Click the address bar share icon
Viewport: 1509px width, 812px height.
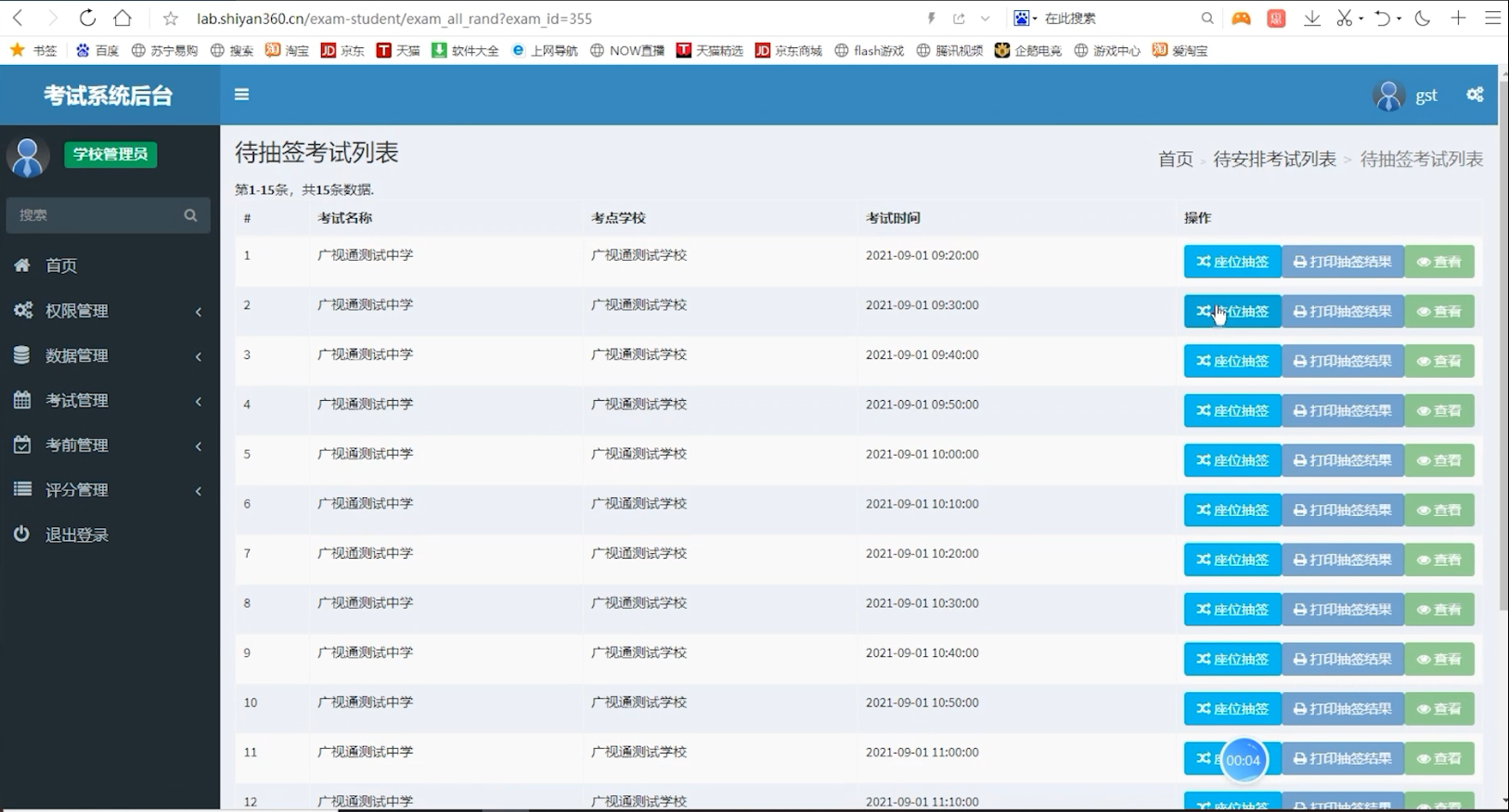point(959,19)
